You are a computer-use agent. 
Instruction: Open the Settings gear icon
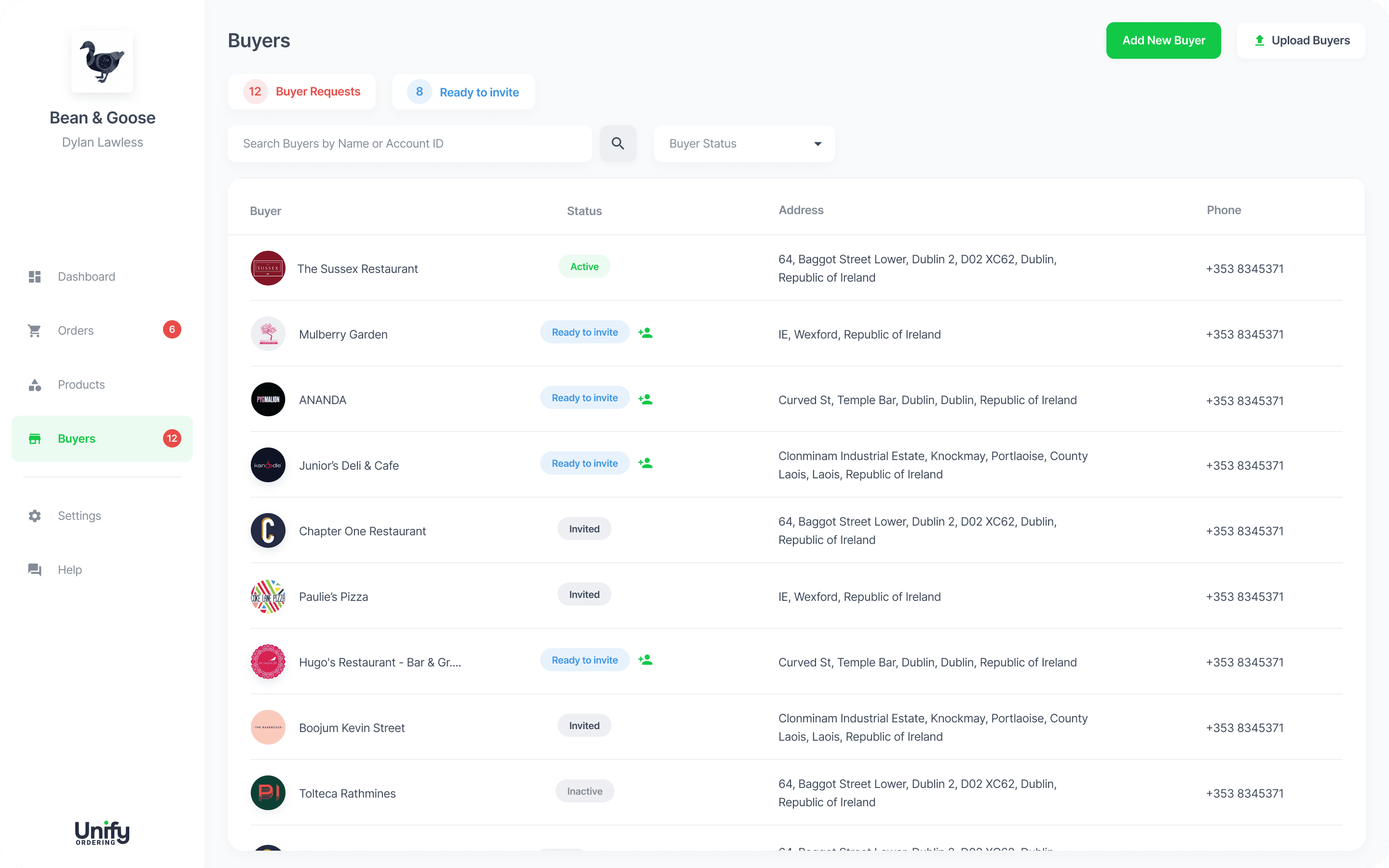[x=34, y=515]
